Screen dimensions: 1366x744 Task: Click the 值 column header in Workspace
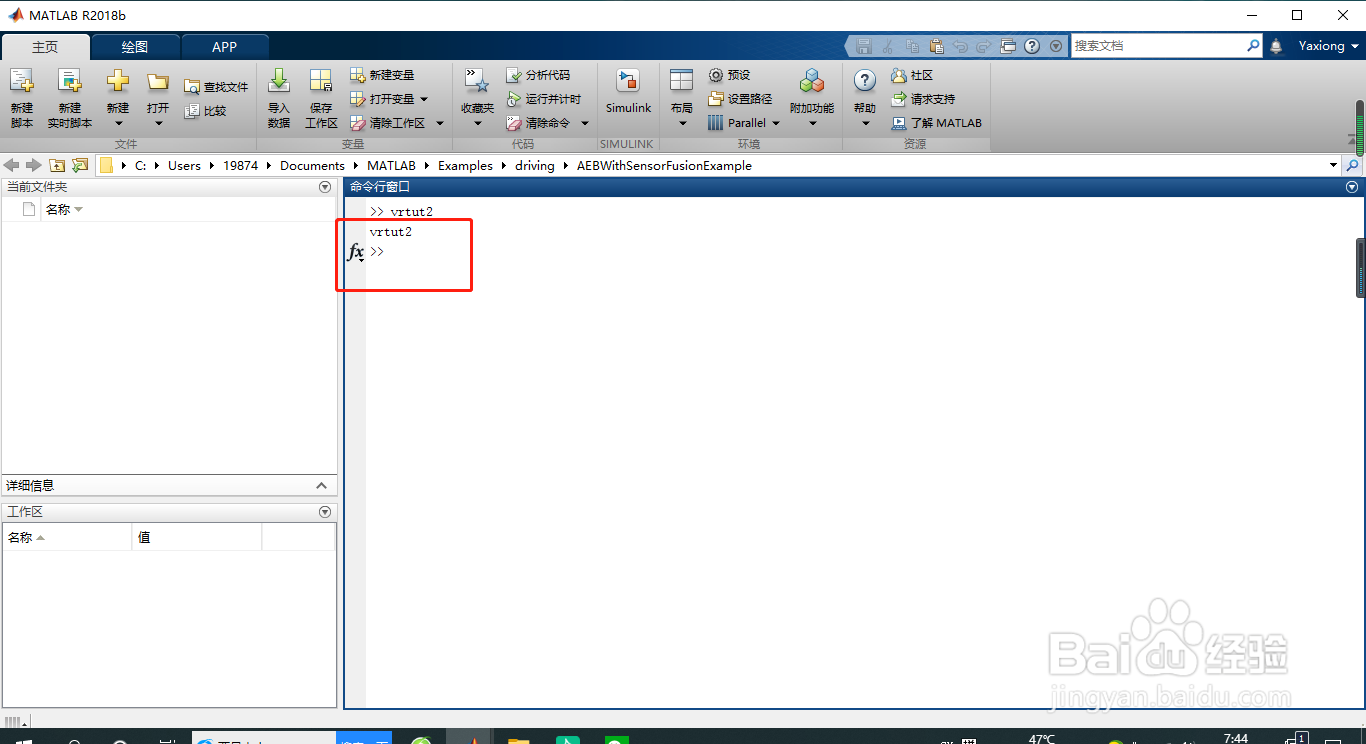[197, 537]
